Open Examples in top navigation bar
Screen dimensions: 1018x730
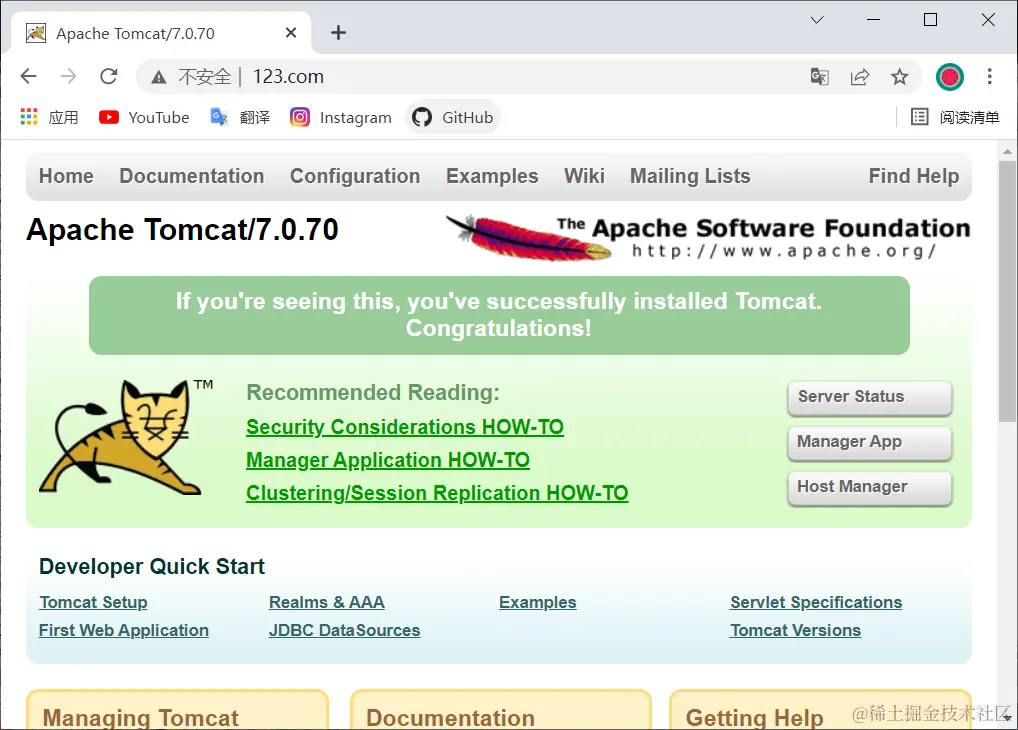tap(492, 176)
